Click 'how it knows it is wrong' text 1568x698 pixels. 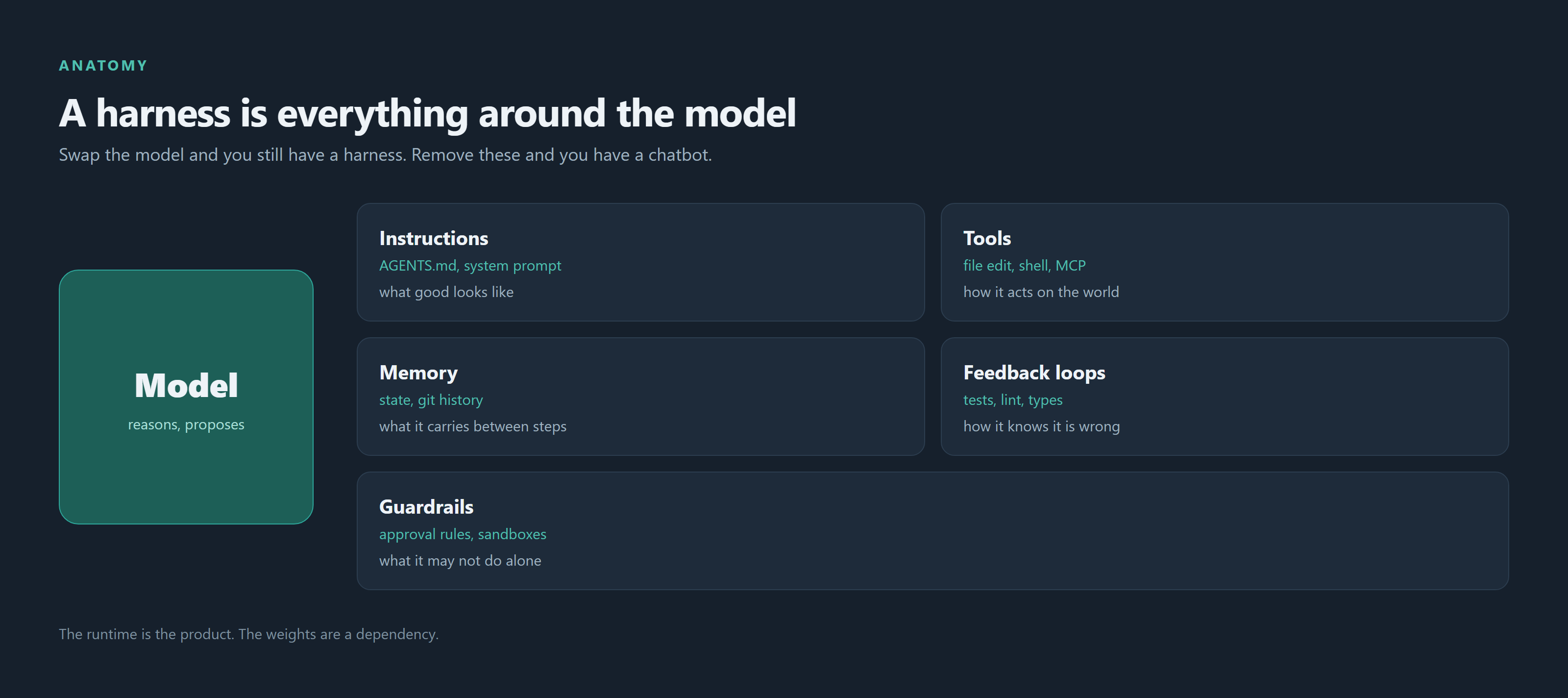coord(1041,426)
